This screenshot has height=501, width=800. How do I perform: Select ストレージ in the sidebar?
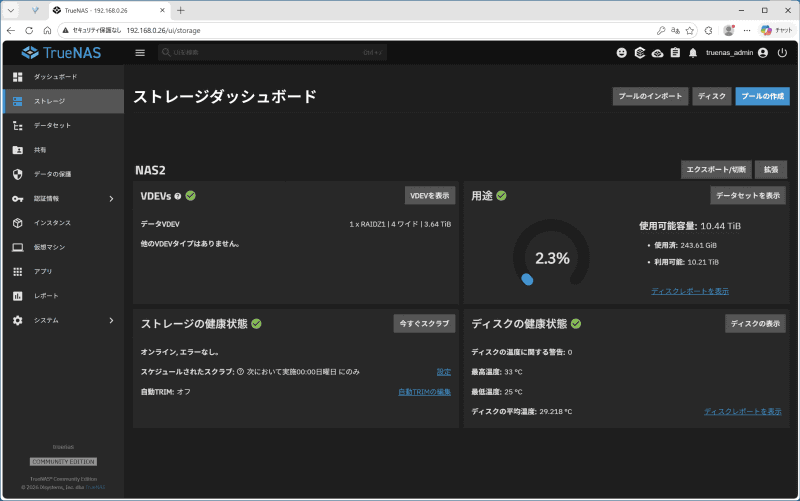pyautogui.click(x=63, y=101)
